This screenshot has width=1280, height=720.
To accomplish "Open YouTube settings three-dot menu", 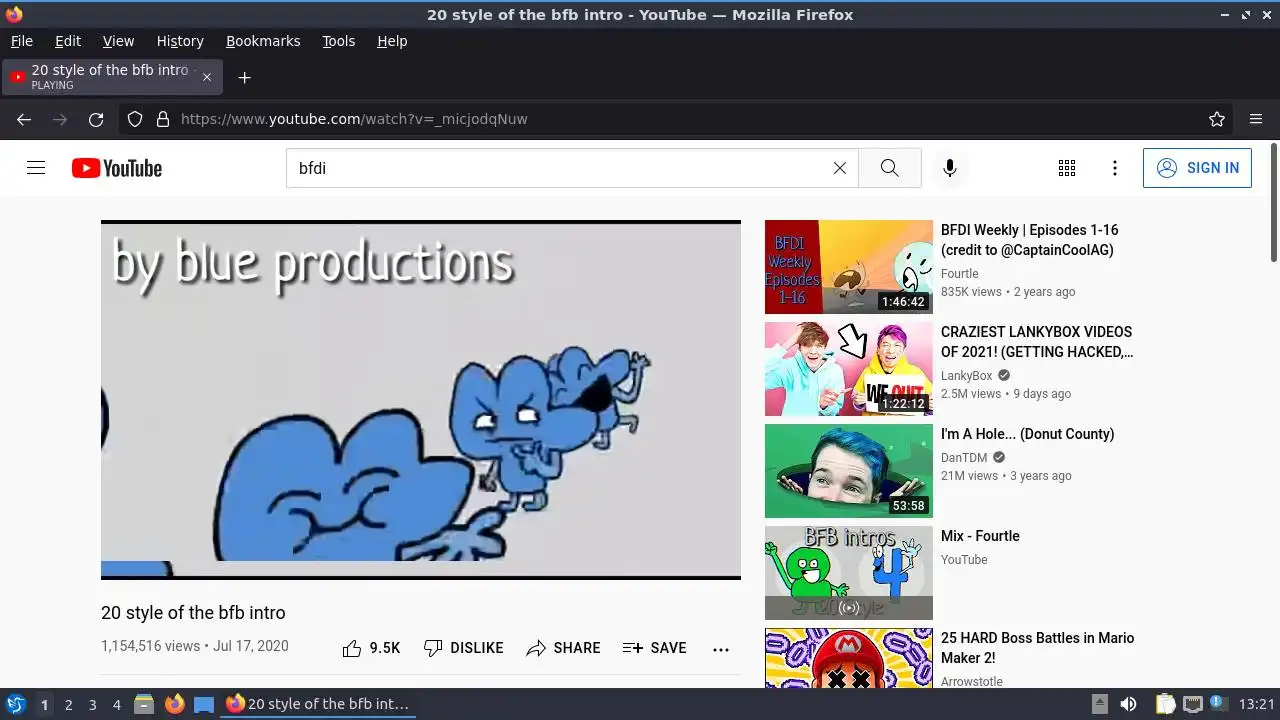I will (1115, 168).
